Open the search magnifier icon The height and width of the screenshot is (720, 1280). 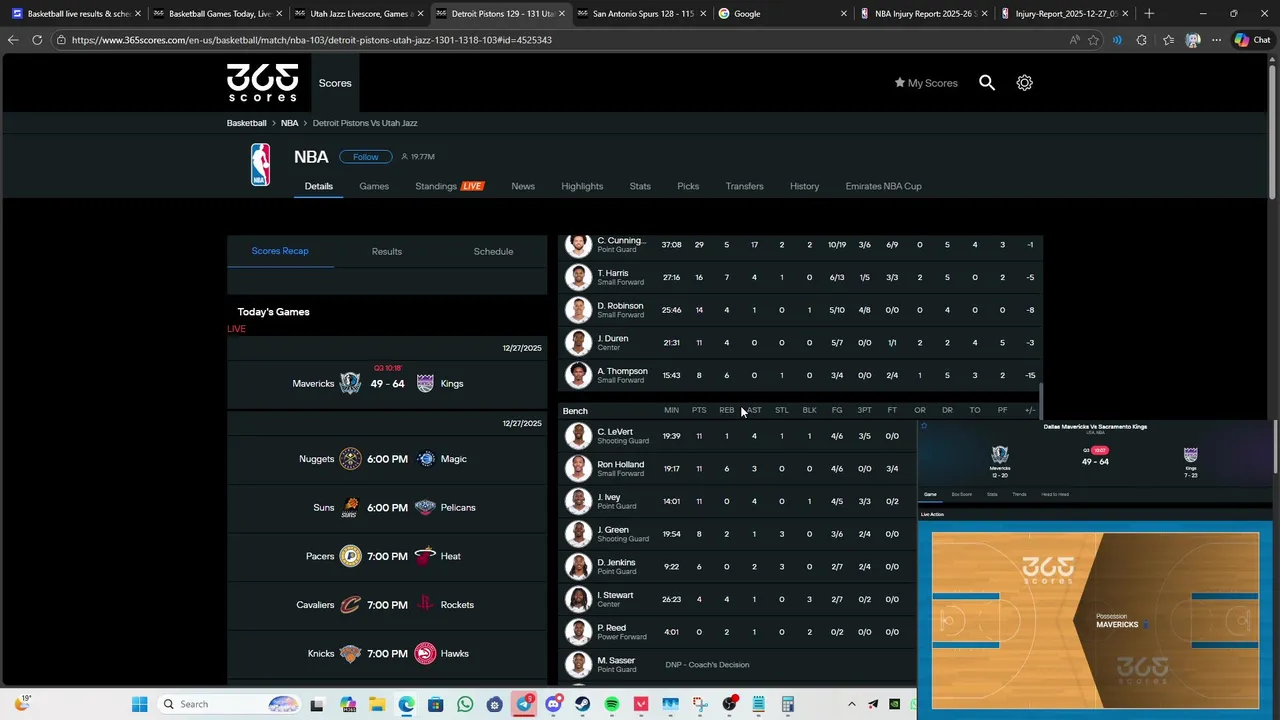click(987, 83)
